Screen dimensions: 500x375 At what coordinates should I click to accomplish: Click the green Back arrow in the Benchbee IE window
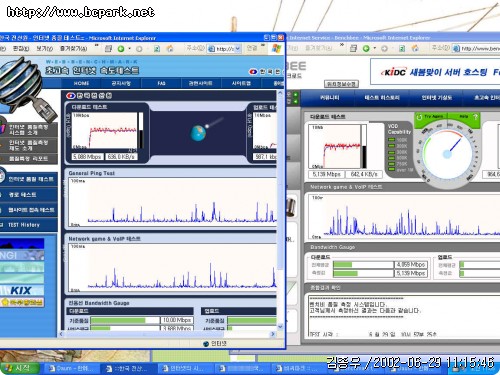pyautogui.click(x=366, y=48)
